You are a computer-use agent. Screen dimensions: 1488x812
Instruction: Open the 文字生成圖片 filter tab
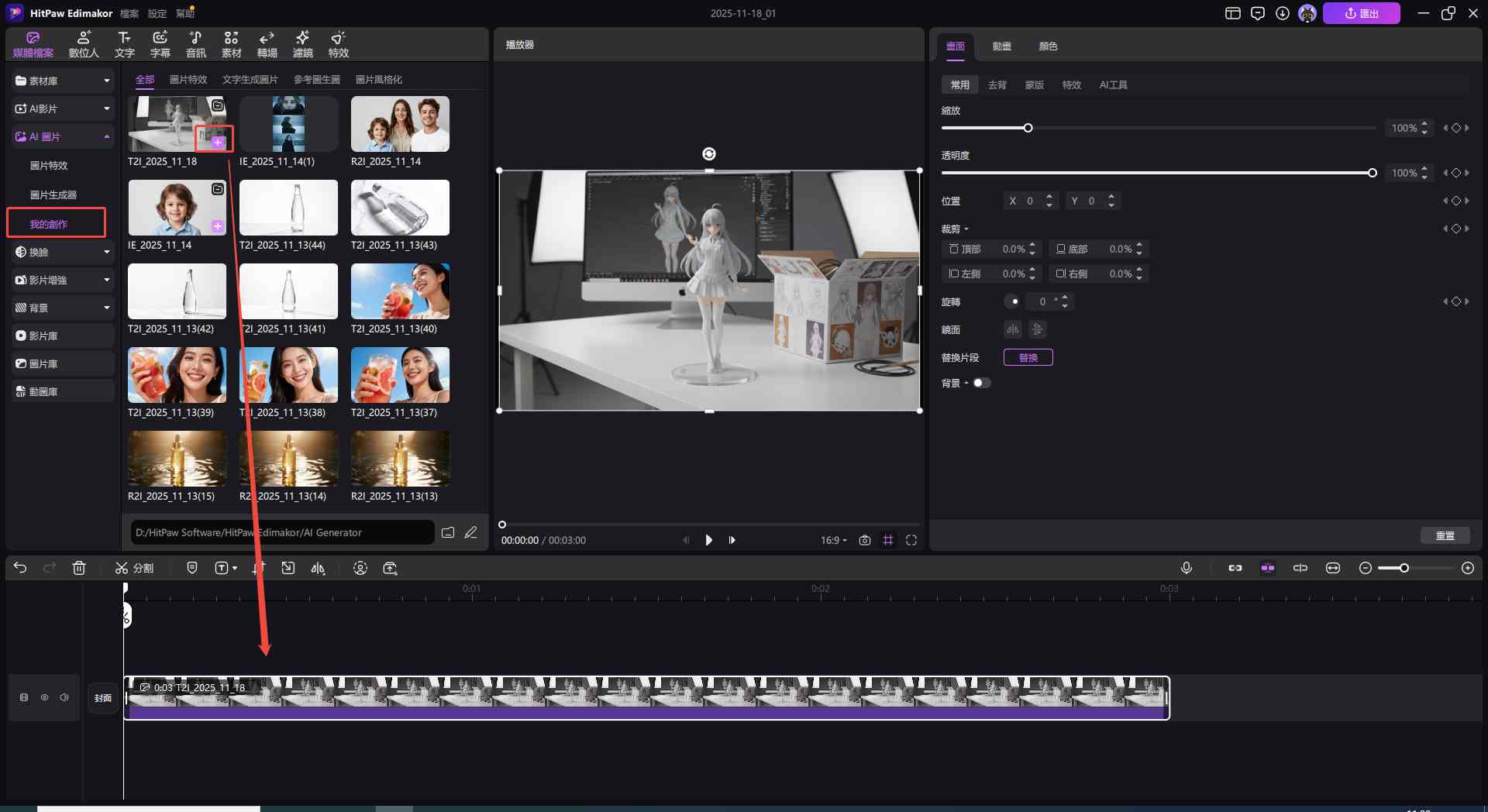(x=250, y=80)
